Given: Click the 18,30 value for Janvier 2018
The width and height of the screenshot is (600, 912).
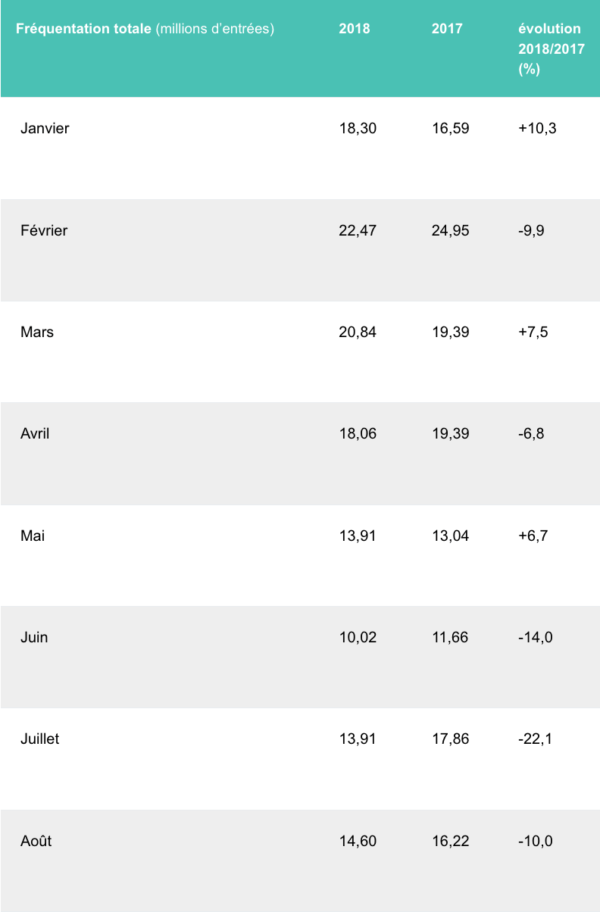Looking at the screenshot, I should click(358, 128).
